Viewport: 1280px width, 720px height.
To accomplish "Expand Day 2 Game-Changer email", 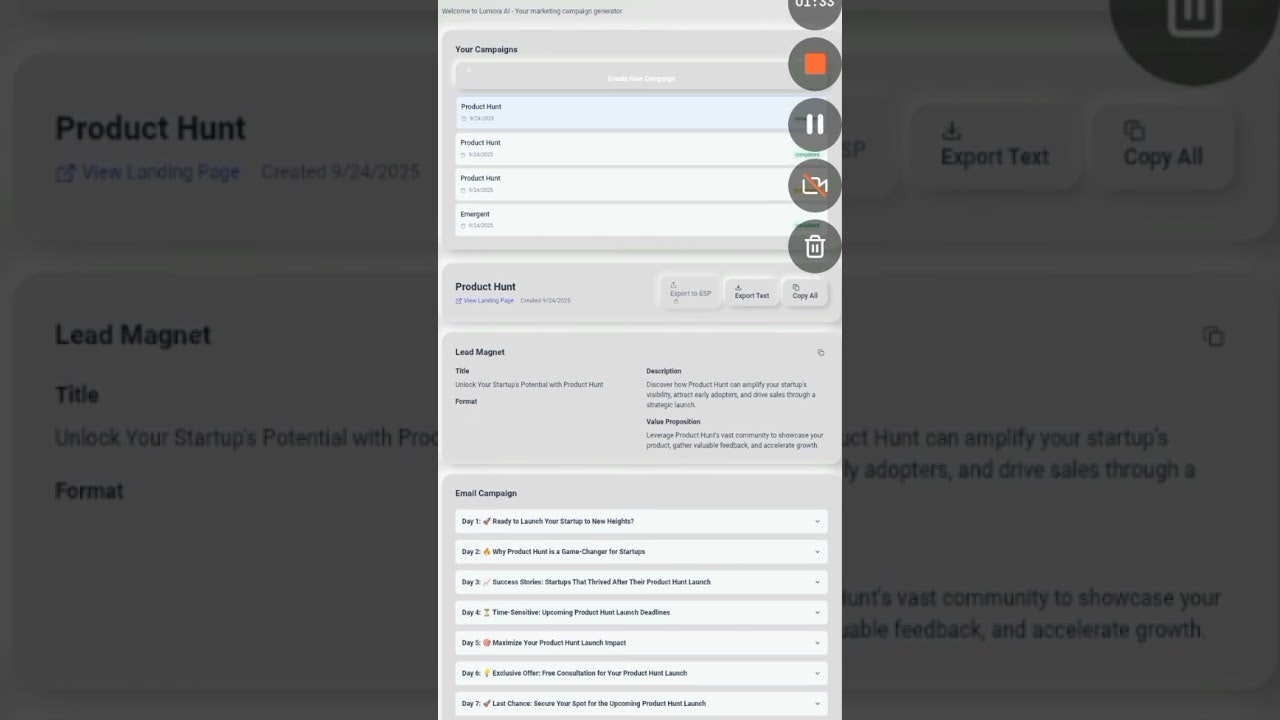I will (x=641, y=552).
